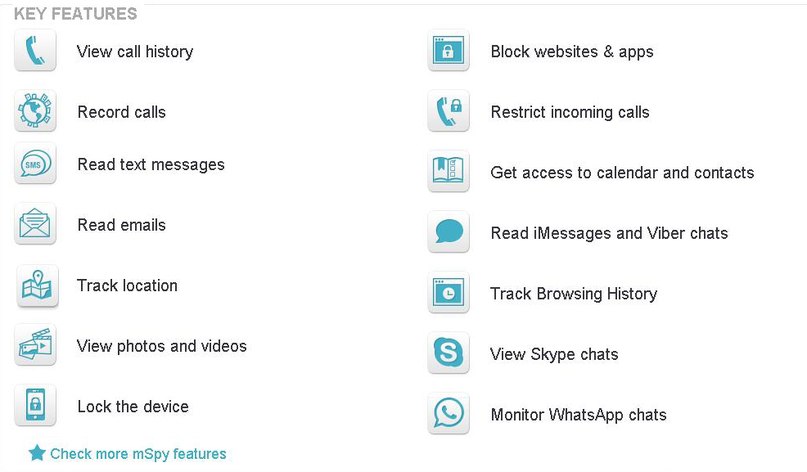
Task: Click the KEY FEATURES heading
Action: [x=76, y=14]
